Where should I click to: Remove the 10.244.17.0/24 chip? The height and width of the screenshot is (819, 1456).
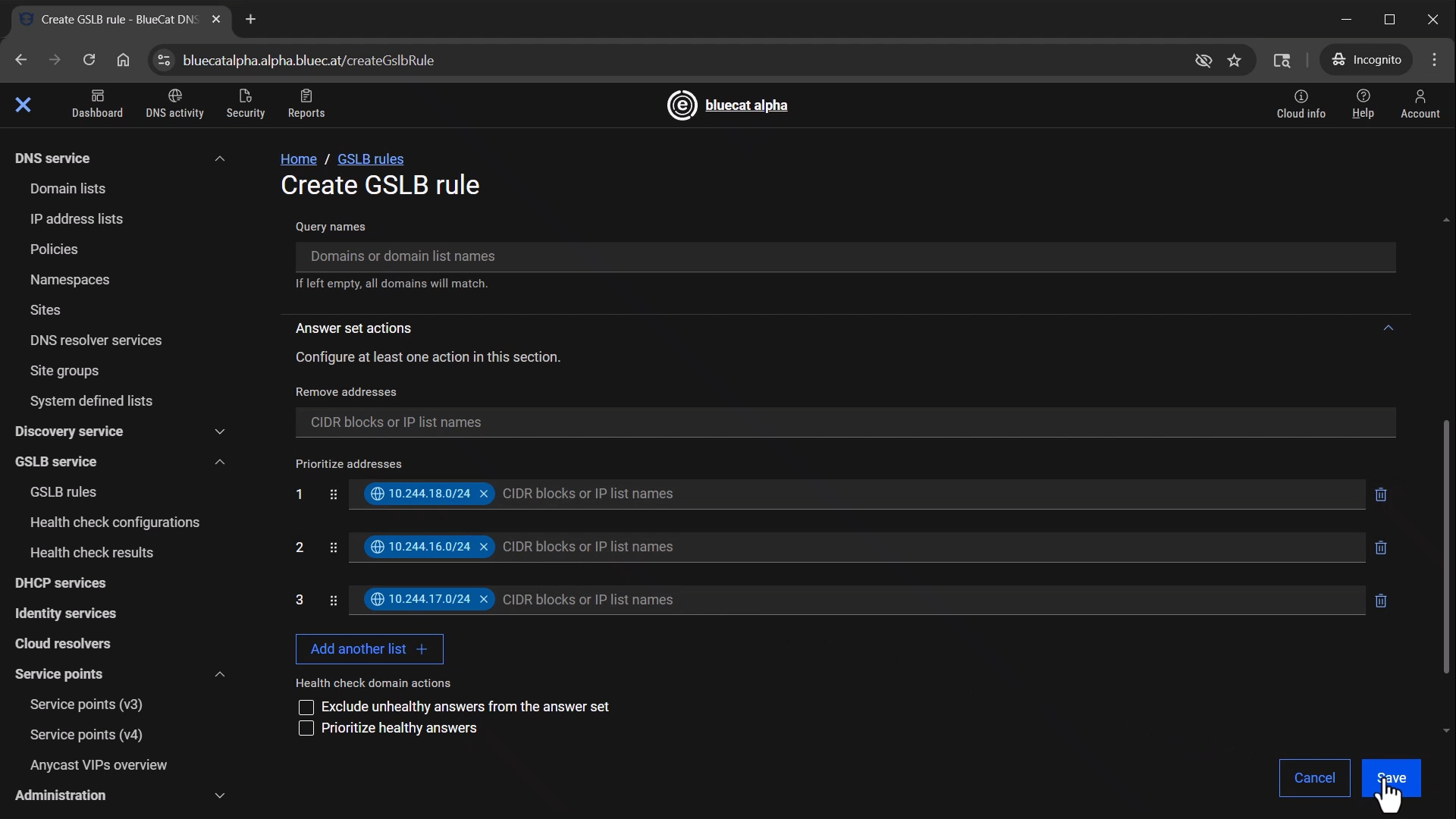pos(483,599)
